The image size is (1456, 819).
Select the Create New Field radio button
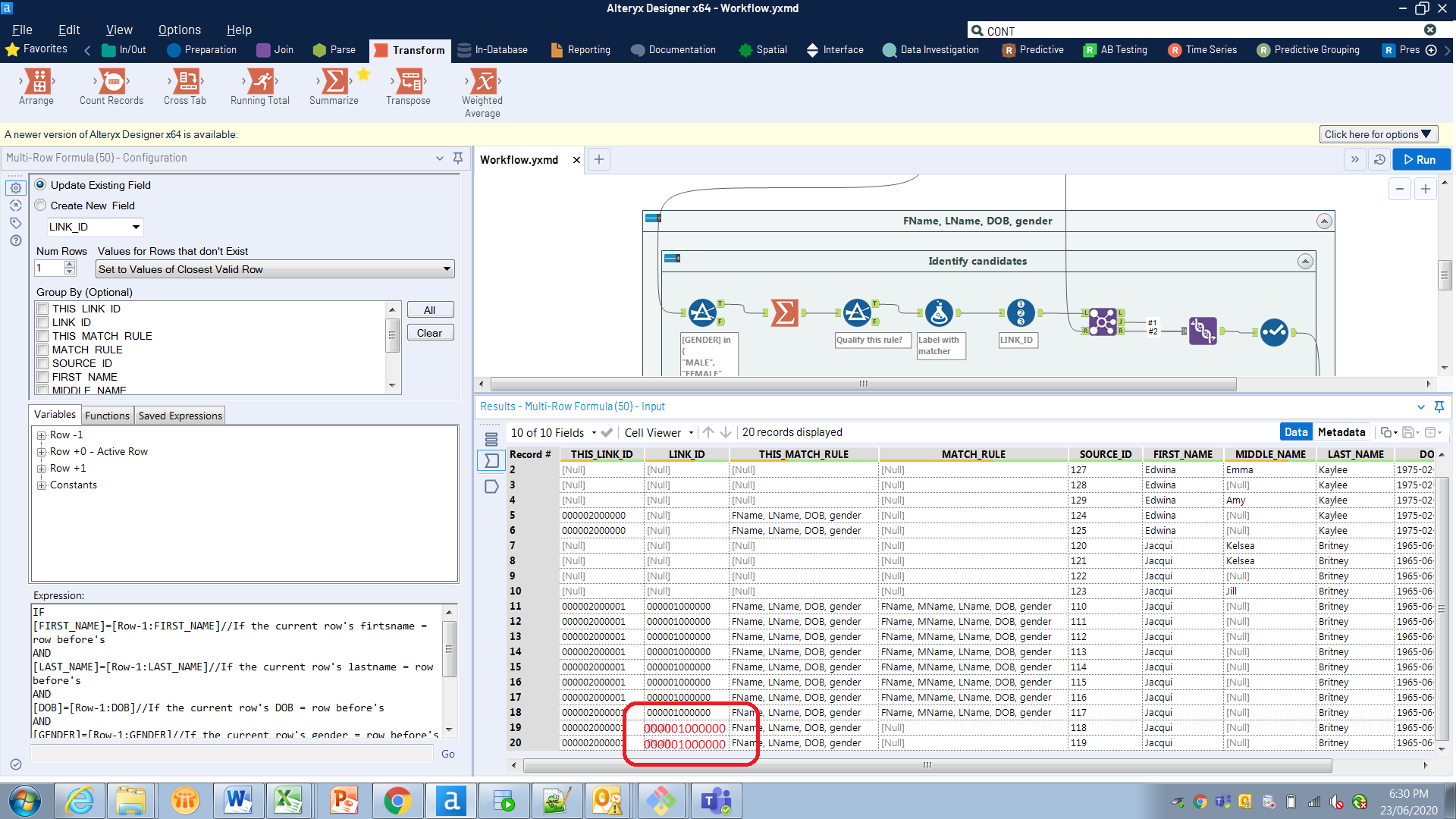point(40,205)
